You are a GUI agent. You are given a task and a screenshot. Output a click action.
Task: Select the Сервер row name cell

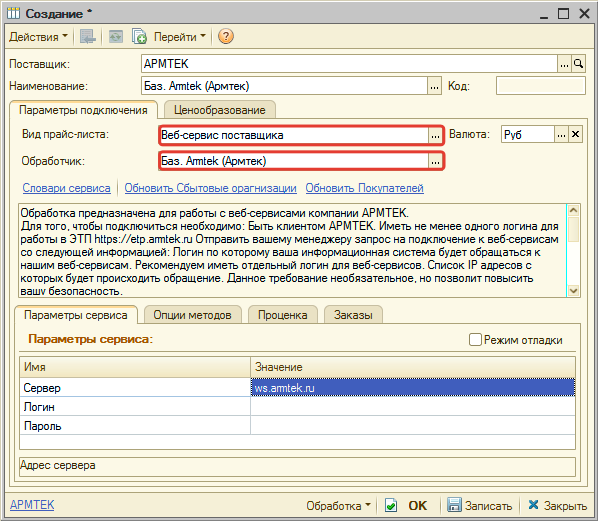(x=135, y=388)
